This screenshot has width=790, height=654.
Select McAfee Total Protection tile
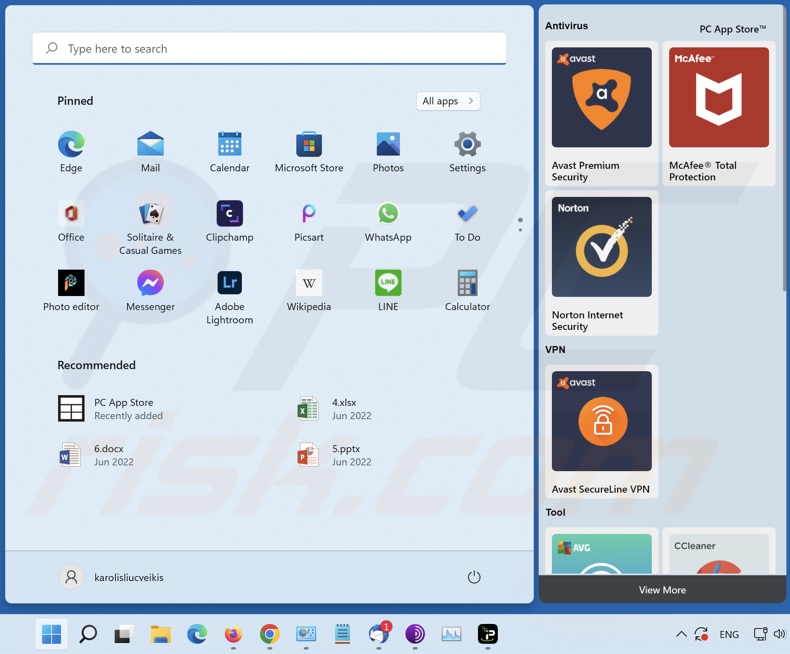pos(718,114)
